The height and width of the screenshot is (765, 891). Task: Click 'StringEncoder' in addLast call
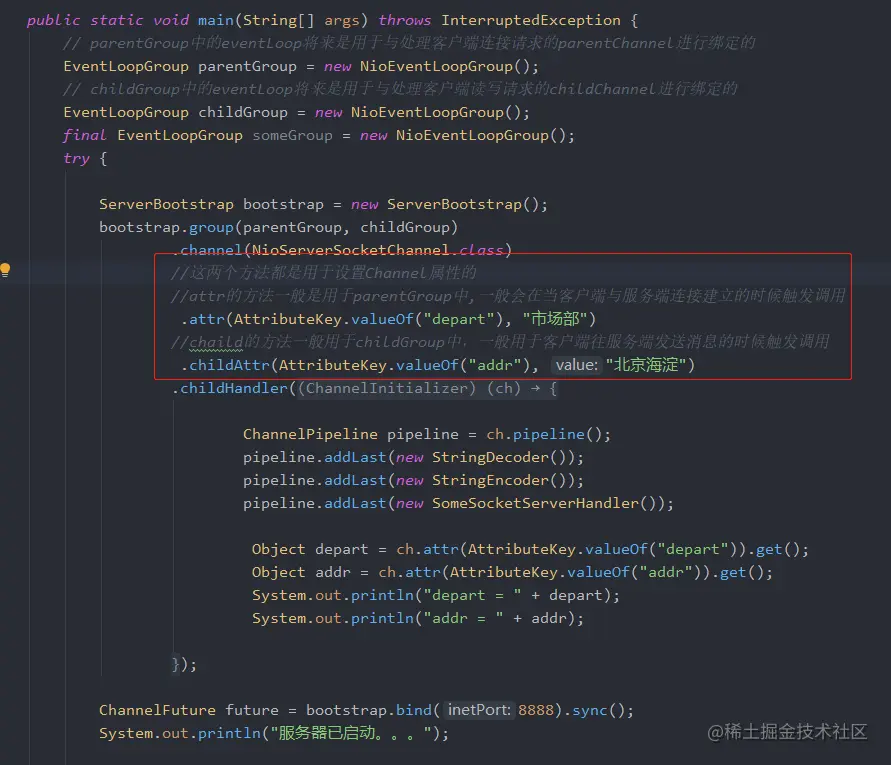(490, 480)
